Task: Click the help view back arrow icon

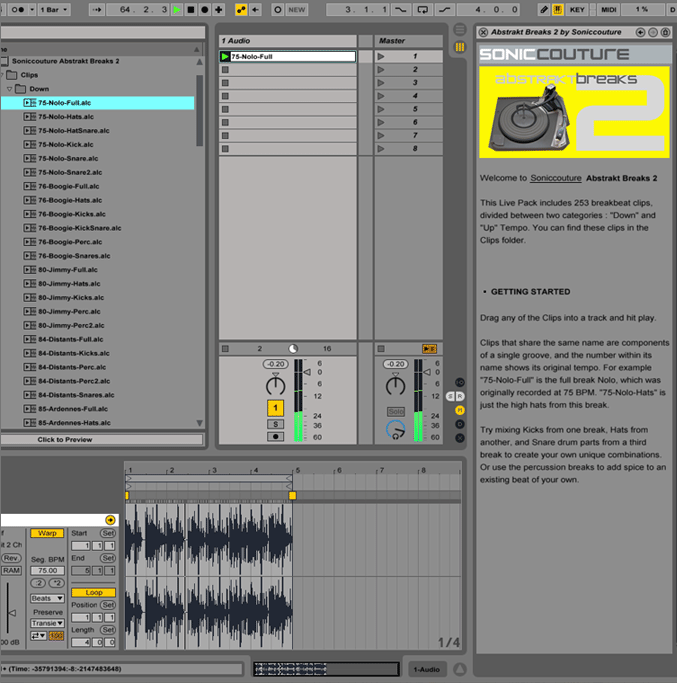Action: (x=640, y=32)
